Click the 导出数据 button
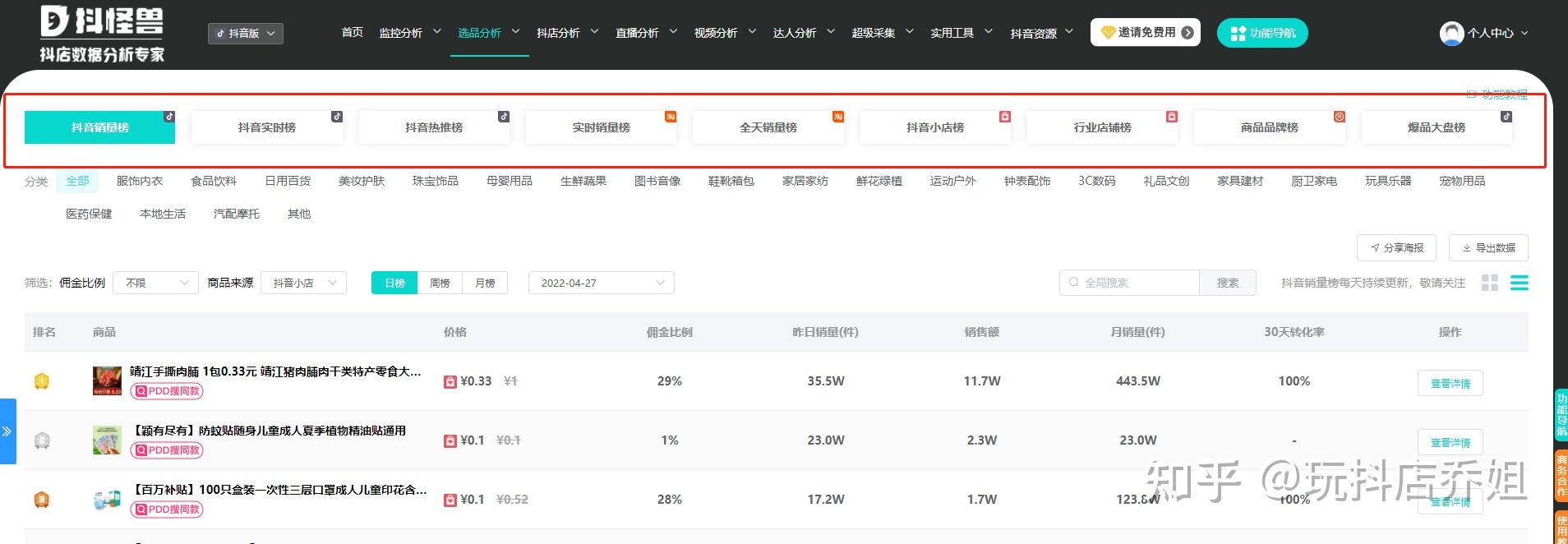Viewport: 1568px width, 544px height. (x=1488, y=247)
